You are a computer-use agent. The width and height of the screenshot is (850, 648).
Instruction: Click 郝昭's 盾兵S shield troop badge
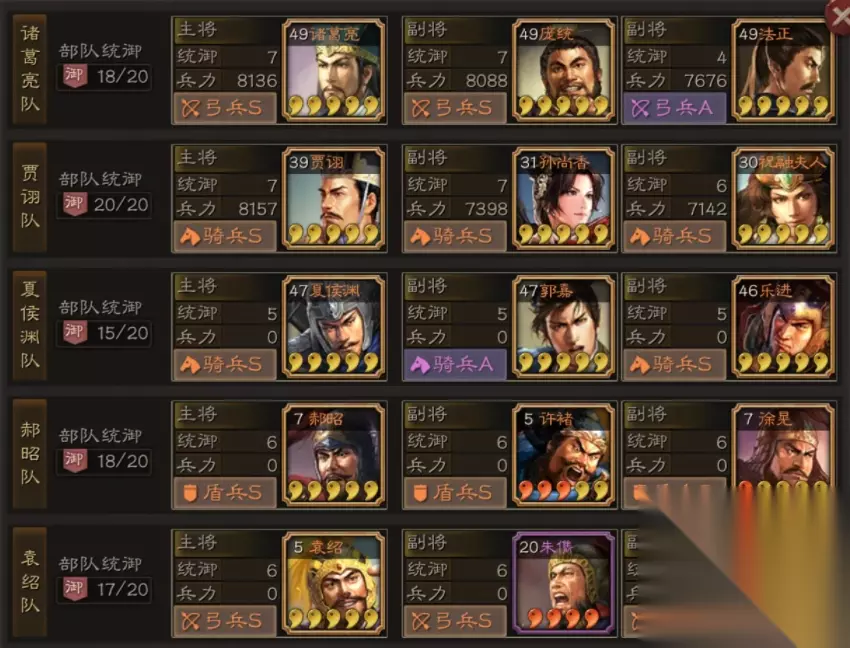[x=226, y=492]
